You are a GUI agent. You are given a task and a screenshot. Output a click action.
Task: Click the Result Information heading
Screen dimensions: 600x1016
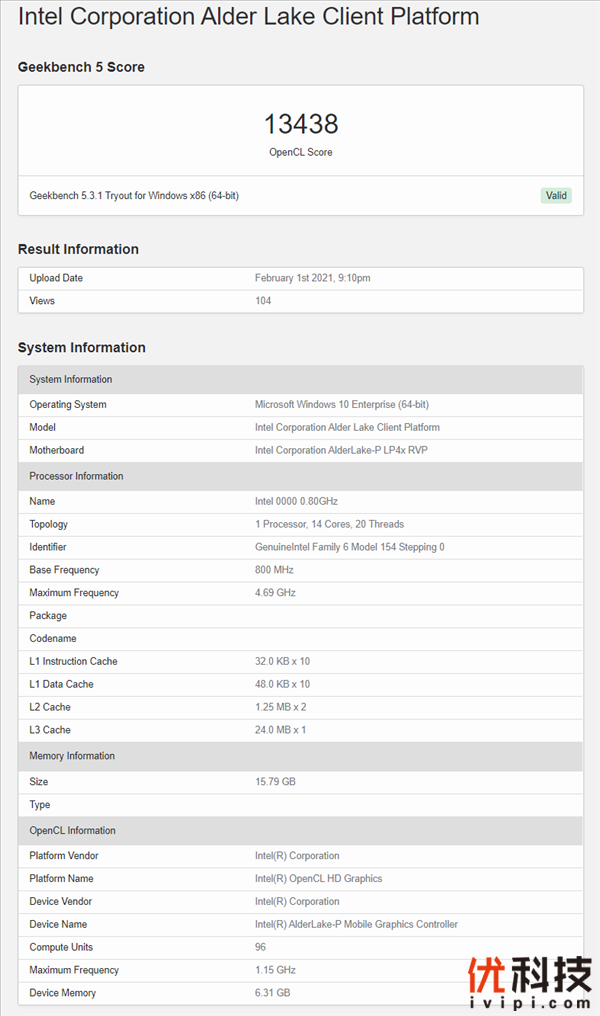click(x=78, y=249)
